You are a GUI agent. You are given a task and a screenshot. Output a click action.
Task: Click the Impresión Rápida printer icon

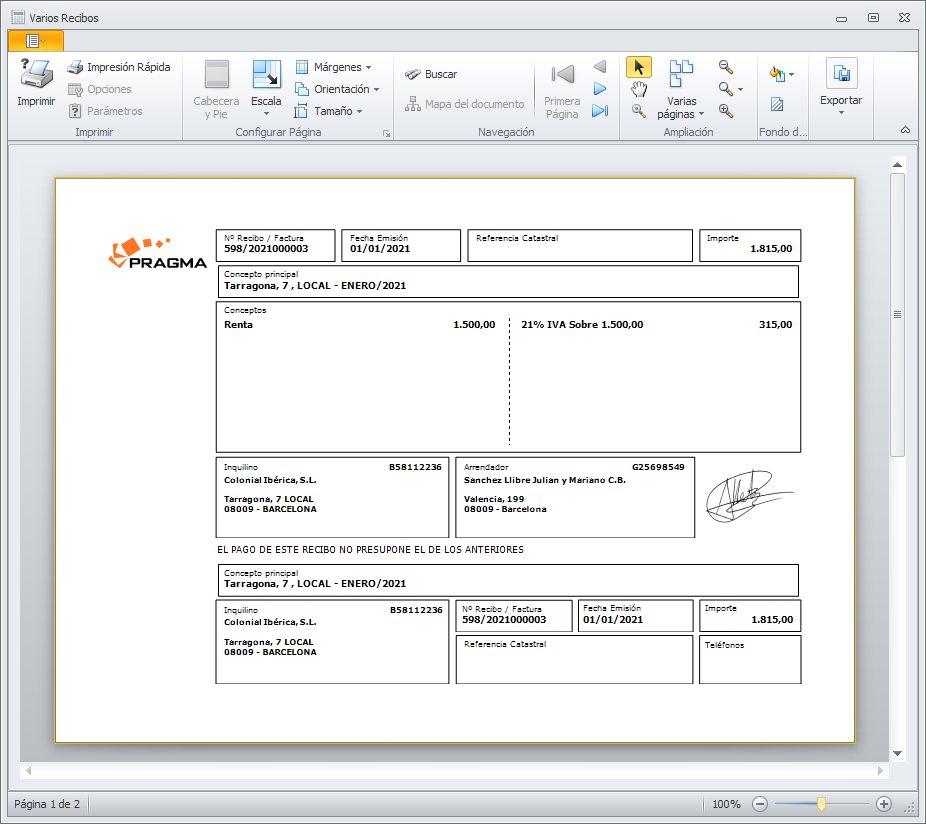click(x=75, y=67)
